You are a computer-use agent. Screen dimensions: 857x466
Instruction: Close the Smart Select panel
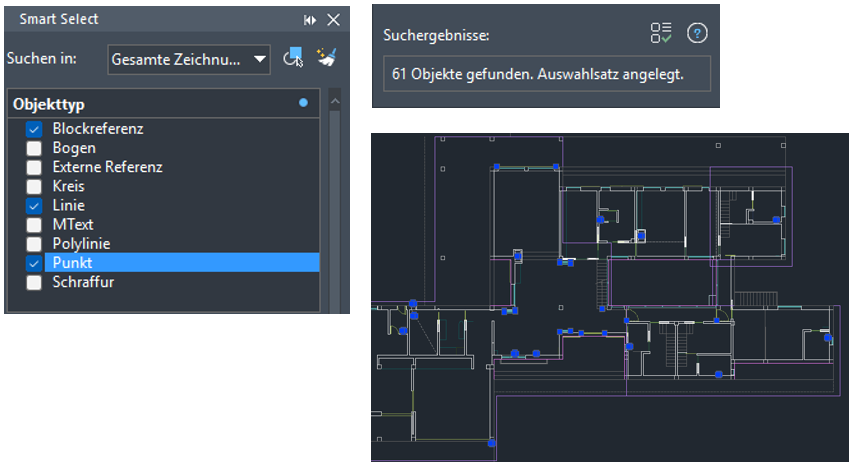point(334,20)
